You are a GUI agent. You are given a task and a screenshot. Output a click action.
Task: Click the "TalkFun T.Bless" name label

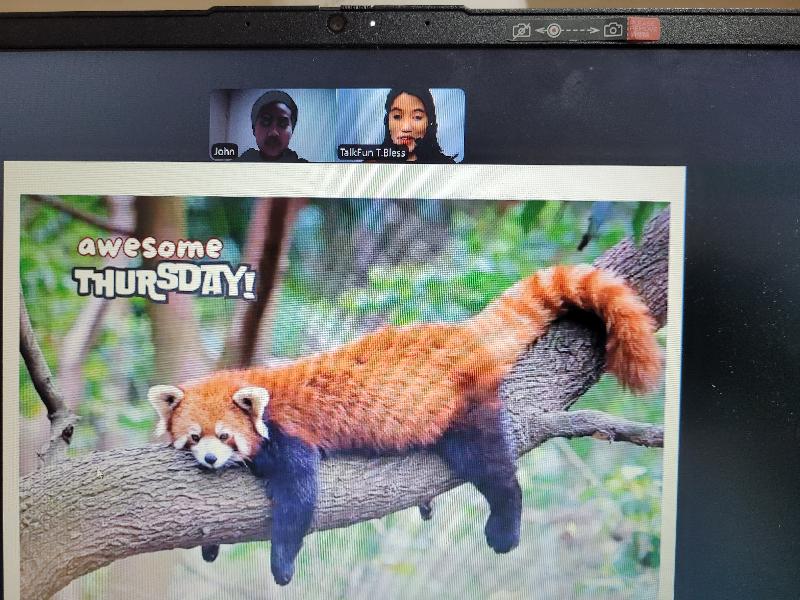pyautogui.click(x=371, y=152)
